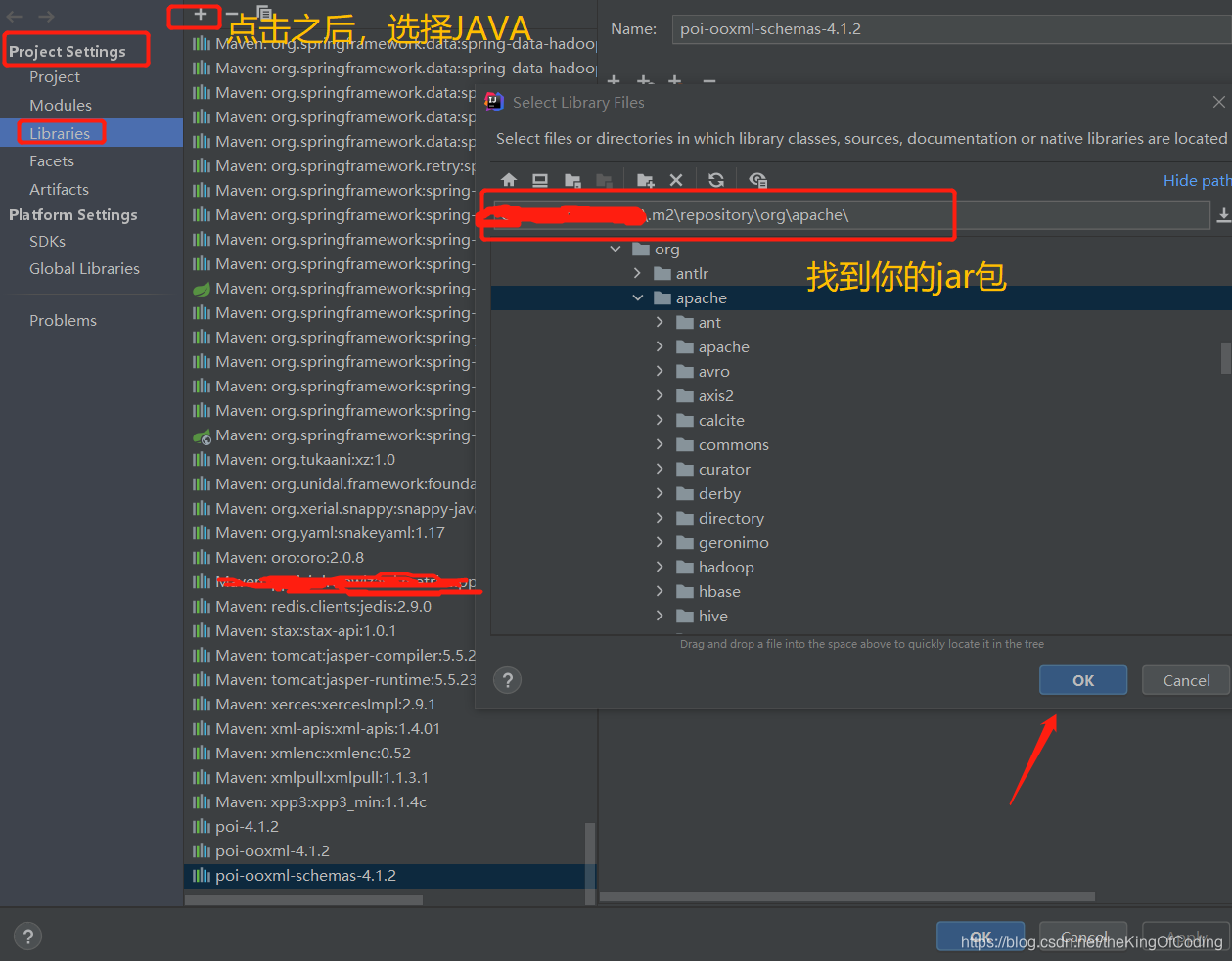The image size is (1232, 961).
Task: Click Cancel in the Select Library Files dialog
Action: pos(1186,680)
